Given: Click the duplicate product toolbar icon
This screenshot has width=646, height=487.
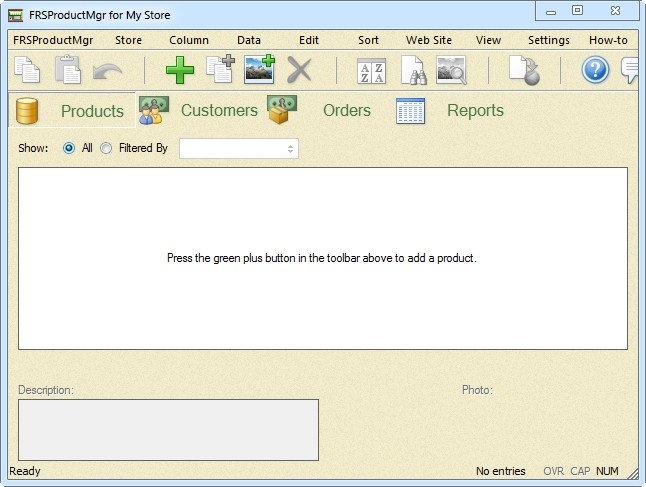Looking at the screenshot, I should tap(220, 70).
